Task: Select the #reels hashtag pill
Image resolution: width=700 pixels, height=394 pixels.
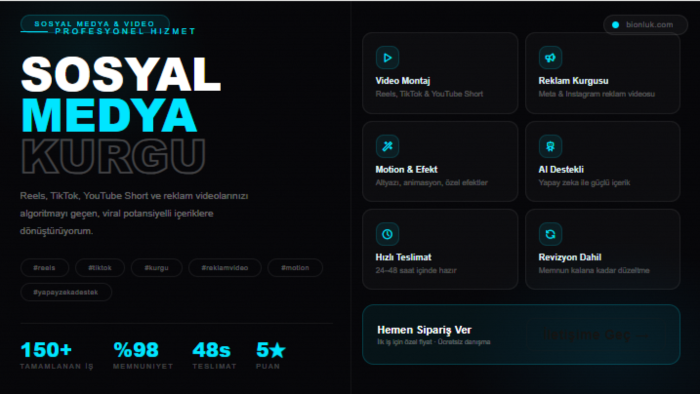Action: click(x=44, y=268)
